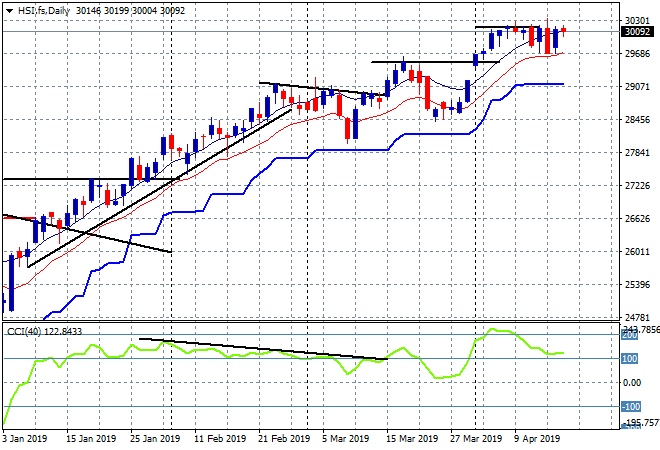660x450 pixels.
Task: Select the 15 Jan 2019 date label
Action: coord(91,439)
